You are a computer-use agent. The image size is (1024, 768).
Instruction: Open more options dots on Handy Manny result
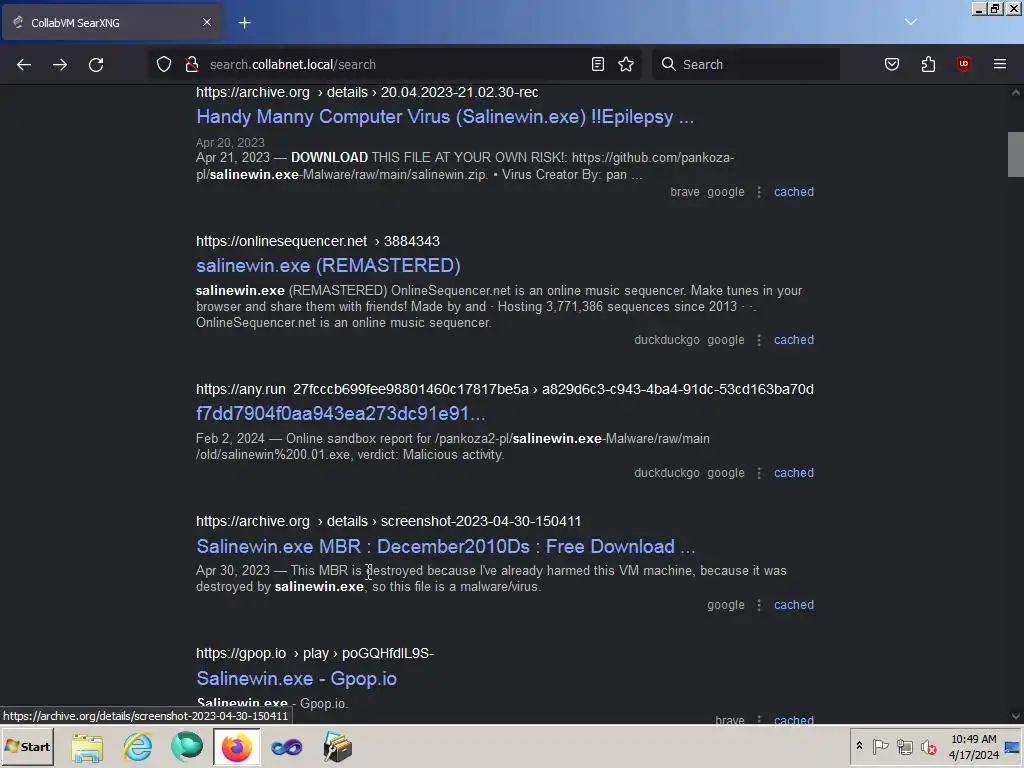click(x=759, y=192)
